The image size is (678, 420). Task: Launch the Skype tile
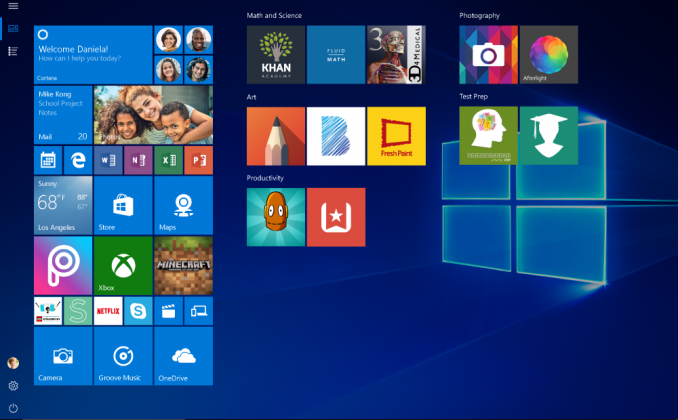138,311
